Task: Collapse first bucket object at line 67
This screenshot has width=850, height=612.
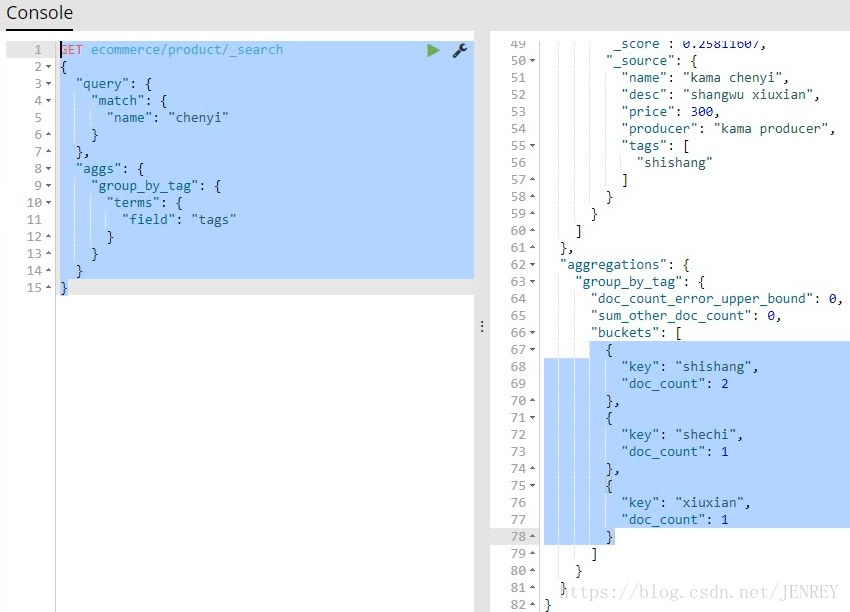Action: (532, 350)
